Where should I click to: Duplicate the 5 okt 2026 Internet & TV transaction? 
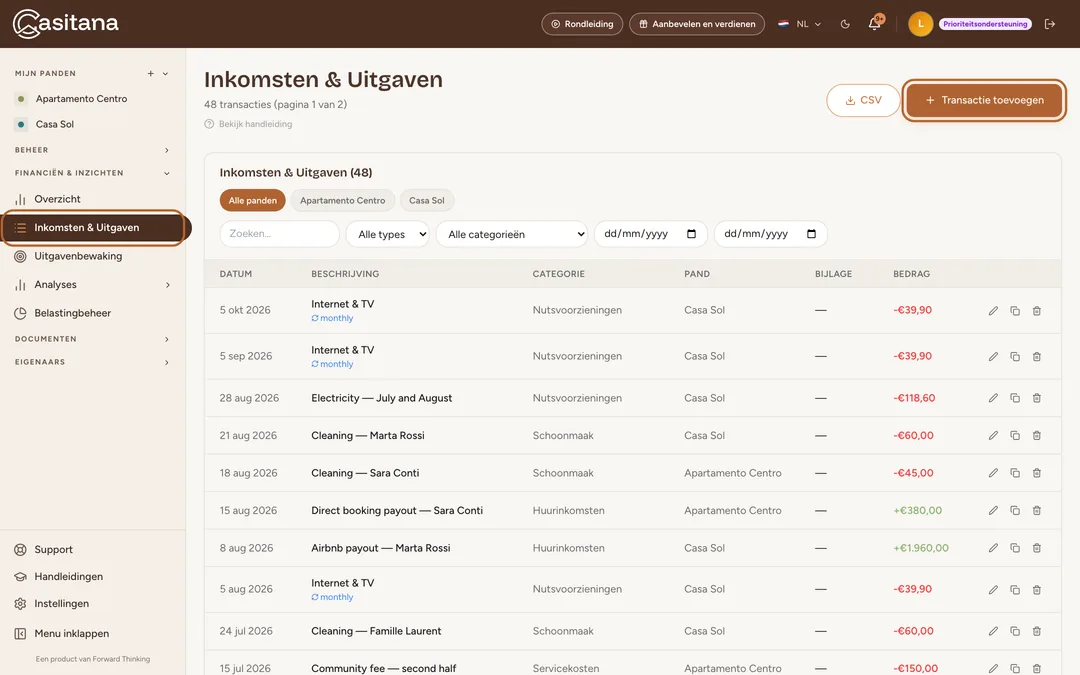(1015, 311)
